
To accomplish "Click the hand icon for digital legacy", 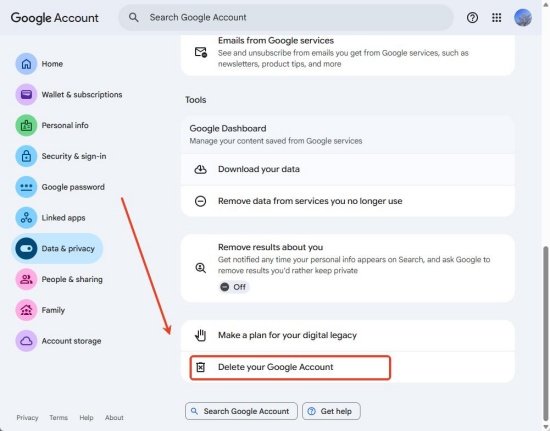I will click(200, 335).
